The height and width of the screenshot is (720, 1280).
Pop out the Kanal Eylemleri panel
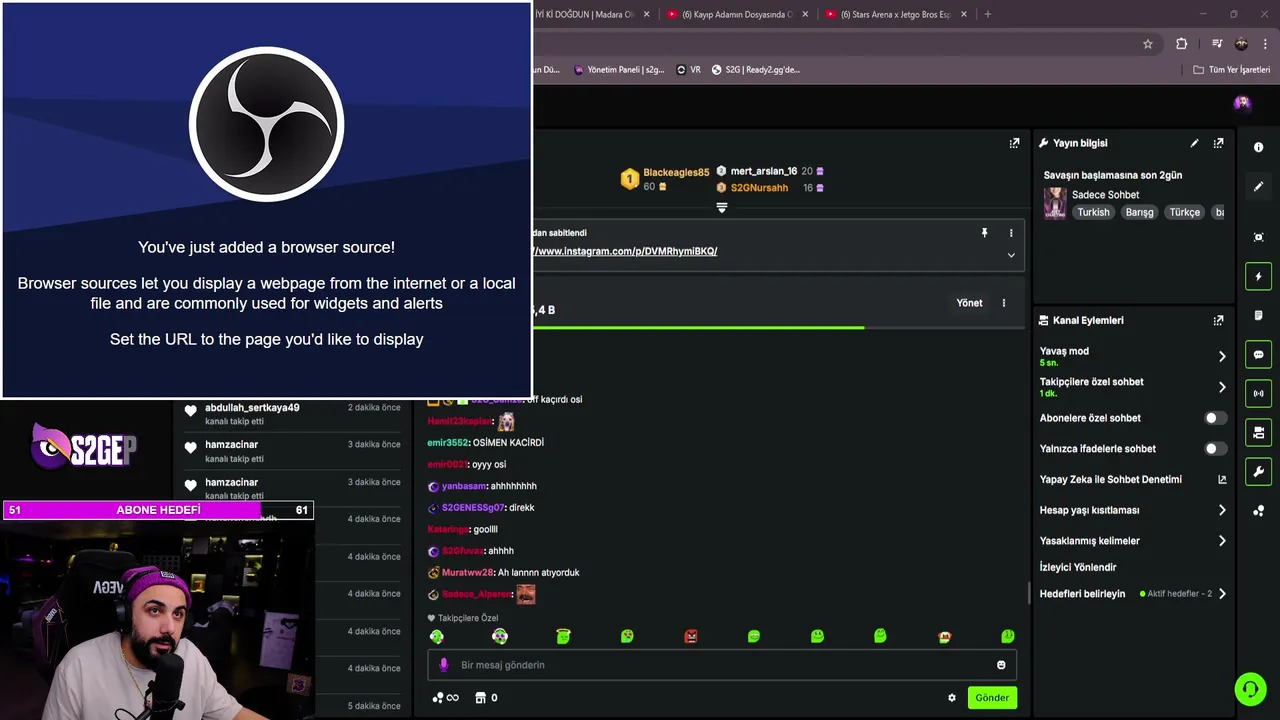click(1218, 320)
